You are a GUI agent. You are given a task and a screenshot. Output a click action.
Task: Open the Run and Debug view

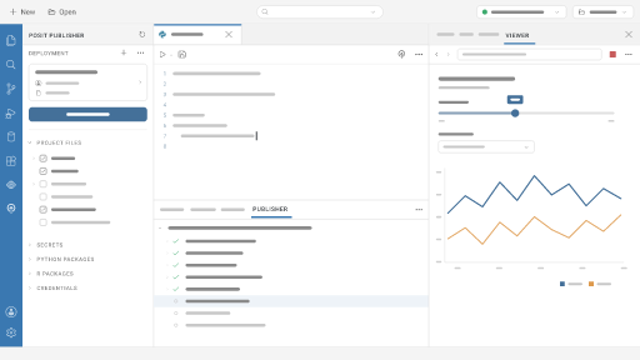click(x=11, y=113)
